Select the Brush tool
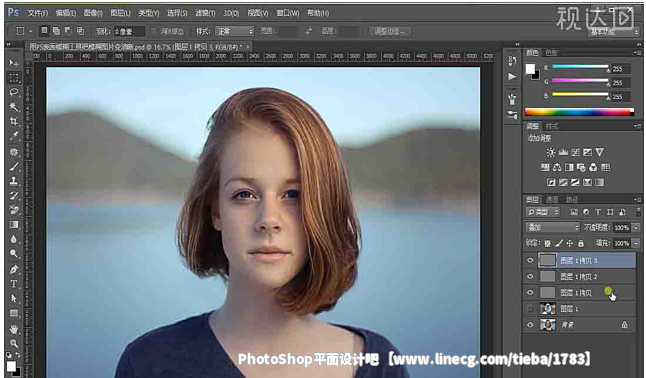This screenshot has height=378, width=646. (x=14, y=166)
